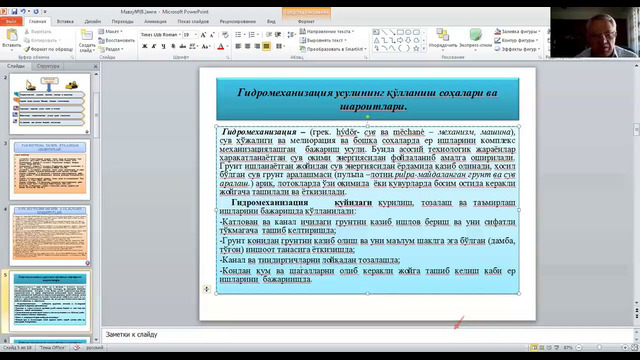The height and width of the screenshot is (360, 640).
Task: Switch to Структура outline pane tab
Action: pos(48,66)
